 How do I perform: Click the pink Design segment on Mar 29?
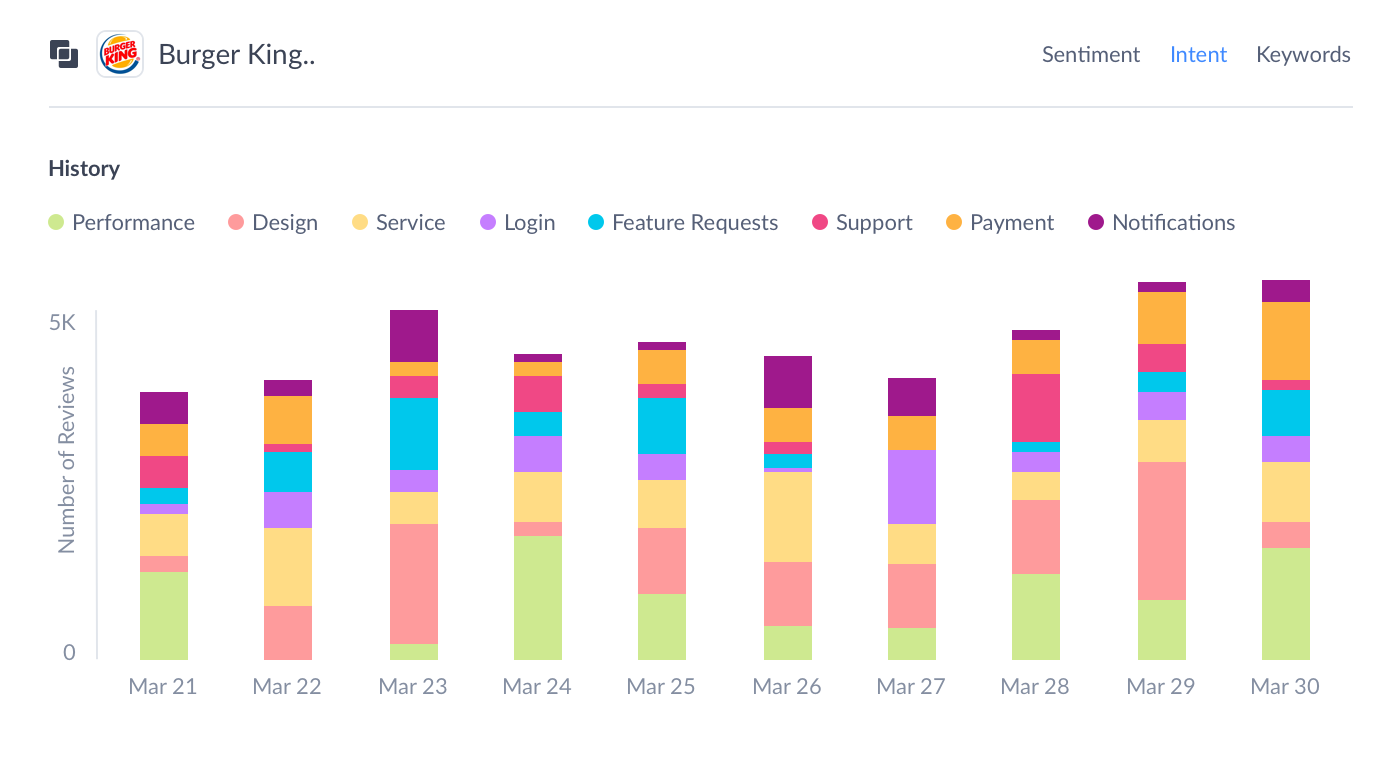pyautogui.click(x=1162, y=530)
